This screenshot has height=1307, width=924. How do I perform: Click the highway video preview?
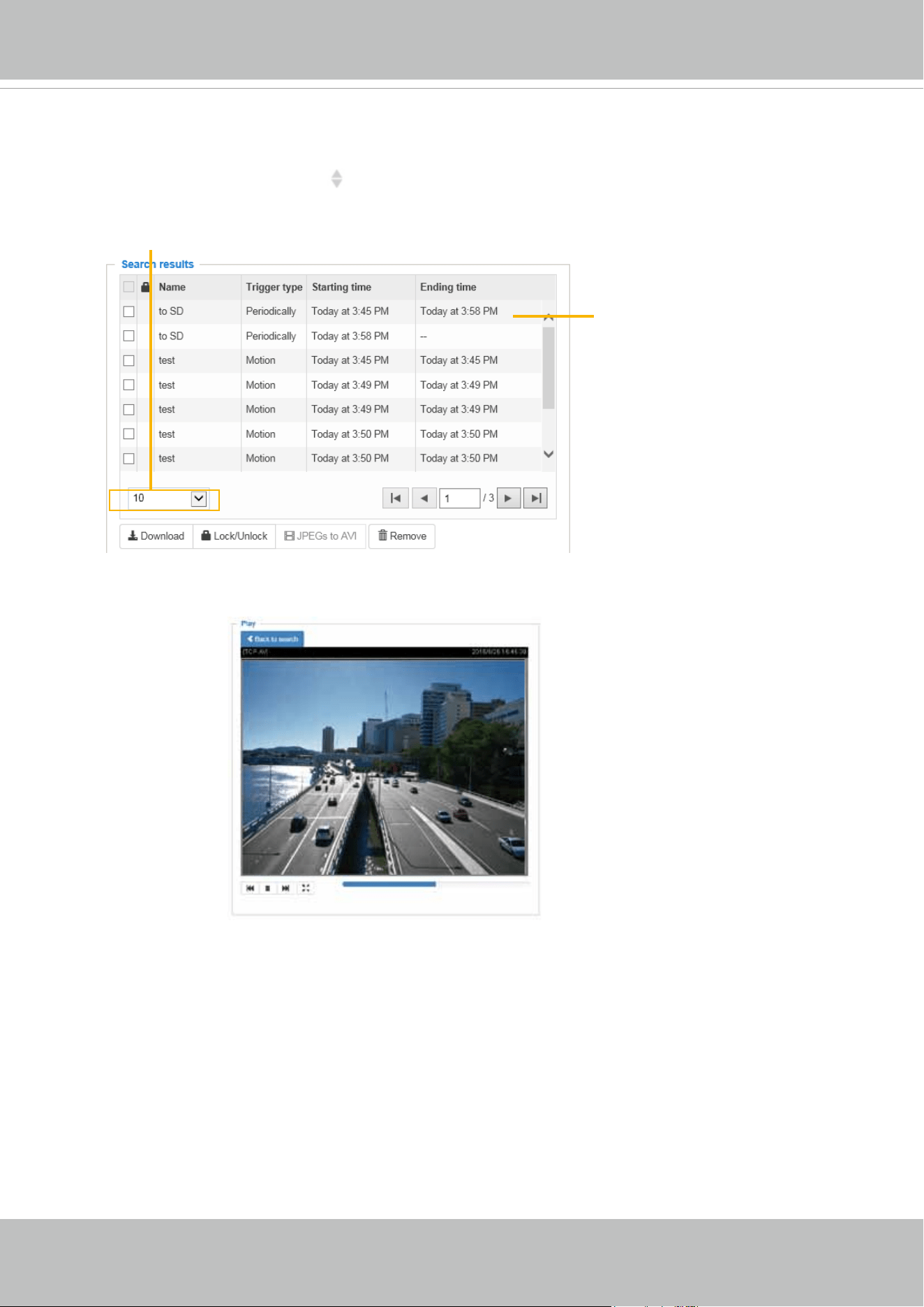[x=385, y=767]
